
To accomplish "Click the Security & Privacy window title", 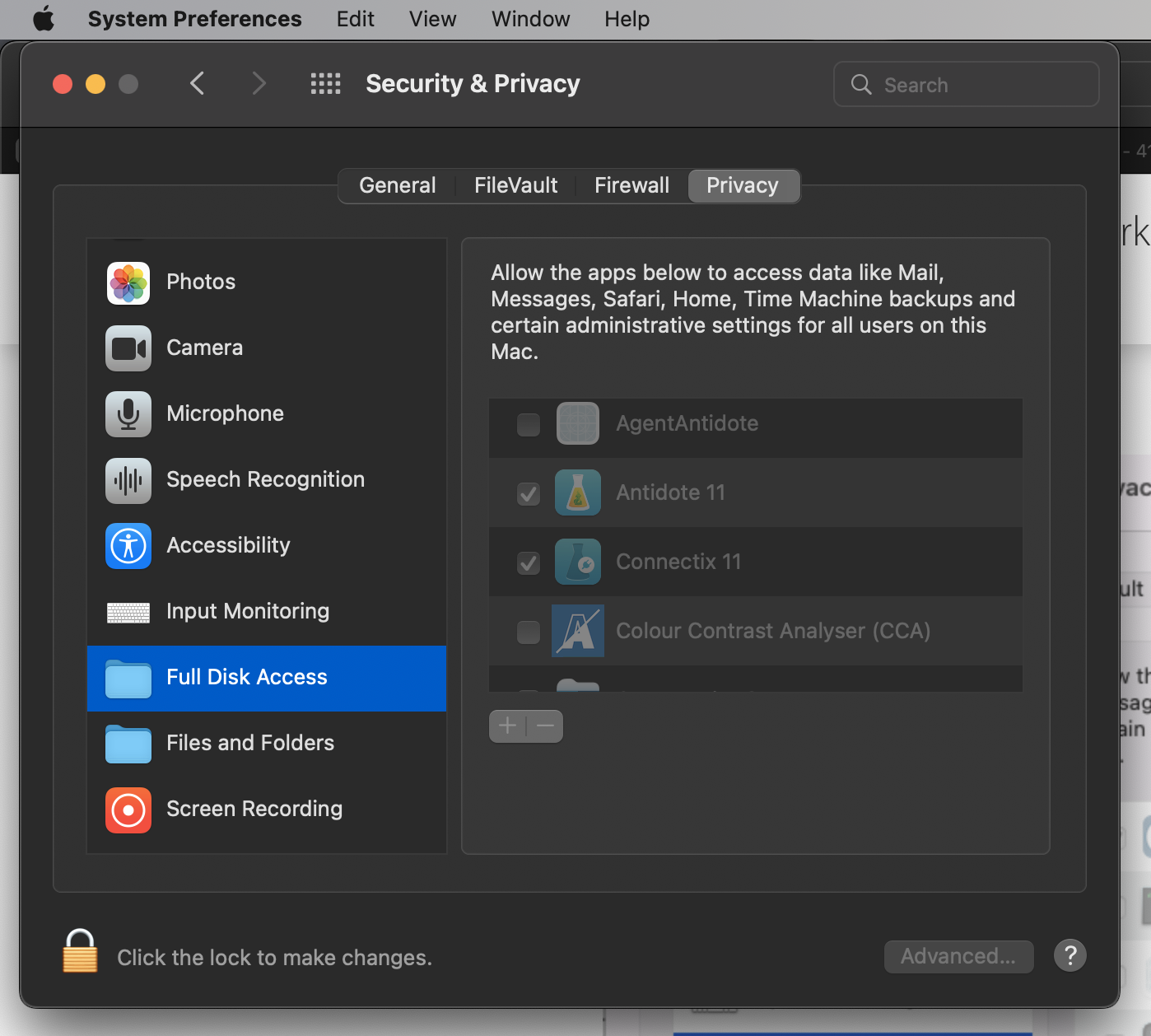I will 473,84.
